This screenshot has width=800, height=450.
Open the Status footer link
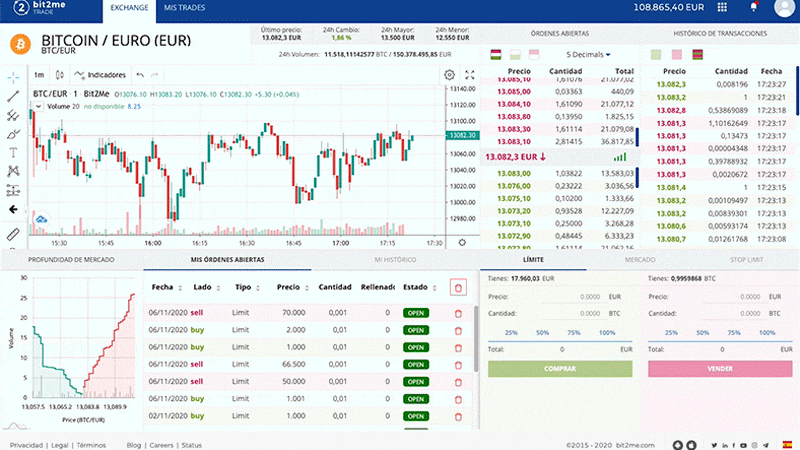pos(192,445)
